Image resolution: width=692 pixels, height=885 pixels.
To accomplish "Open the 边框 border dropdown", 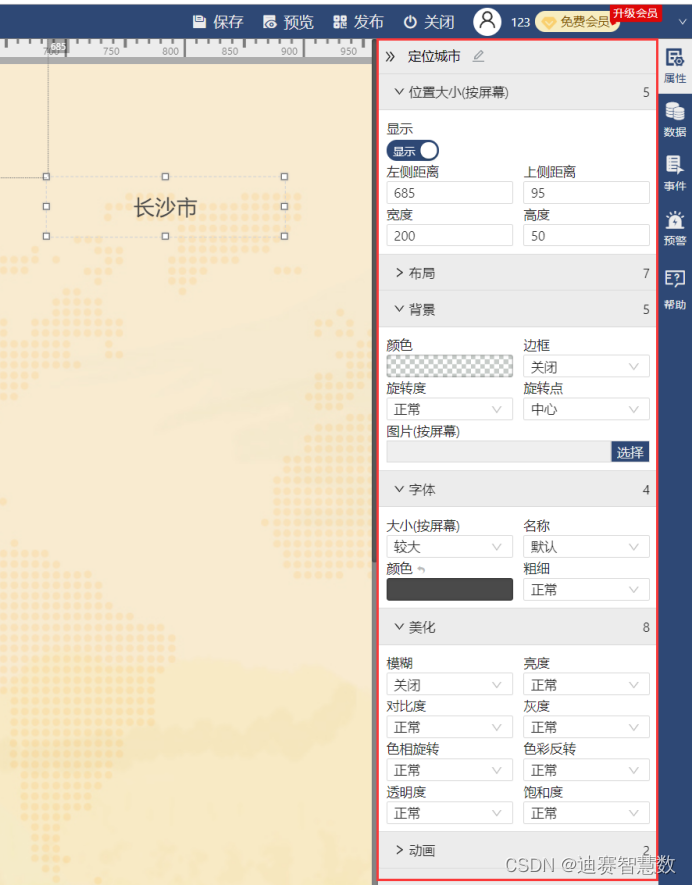I will pyautogui.click(x=586, y=367).
